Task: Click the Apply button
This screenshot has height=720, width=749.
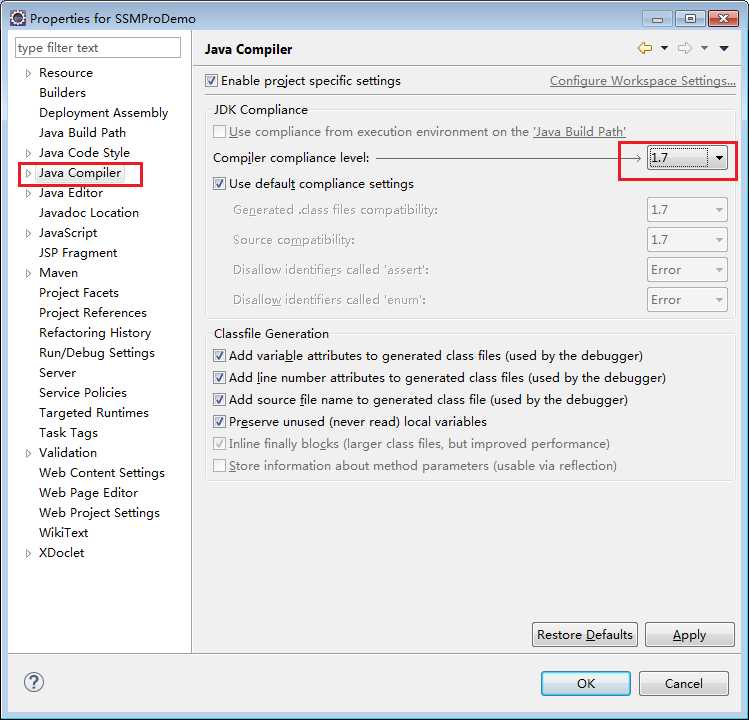Action: point(690,634)
